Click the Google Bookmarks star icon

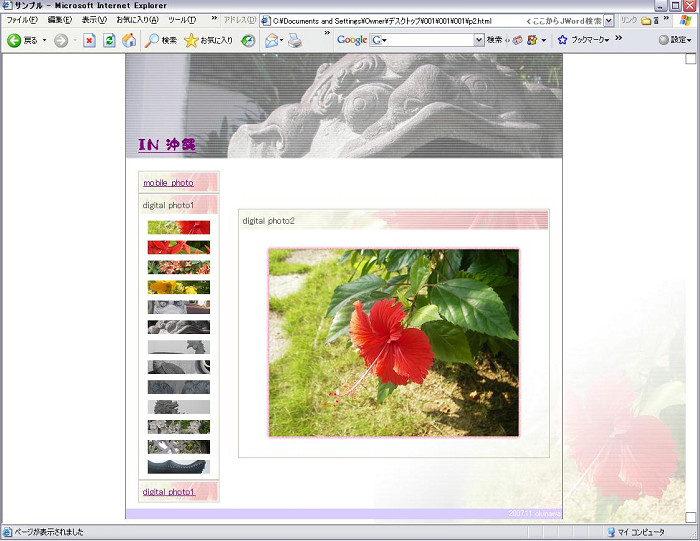[x=562, y=40]
